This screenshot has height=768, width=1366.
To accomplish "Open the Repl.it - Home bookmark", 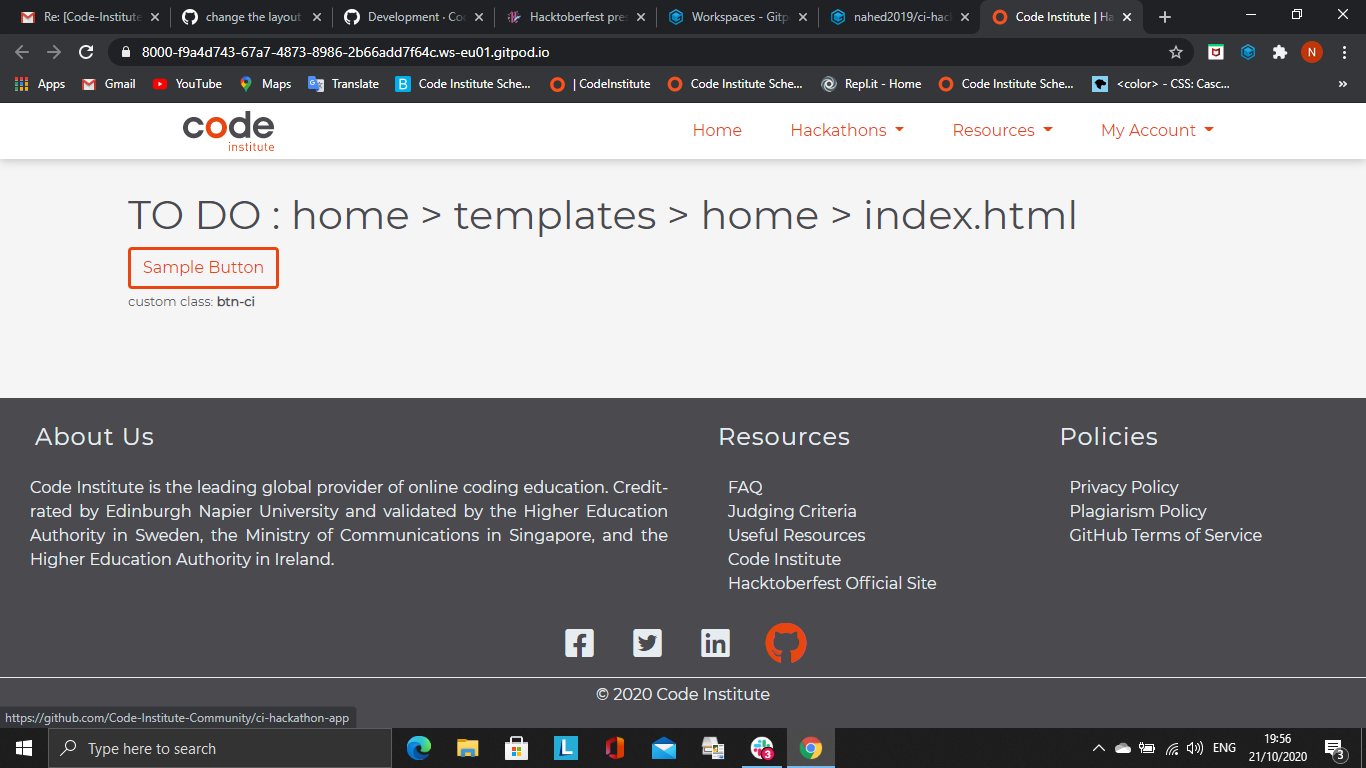I will [x=871, y=84].
